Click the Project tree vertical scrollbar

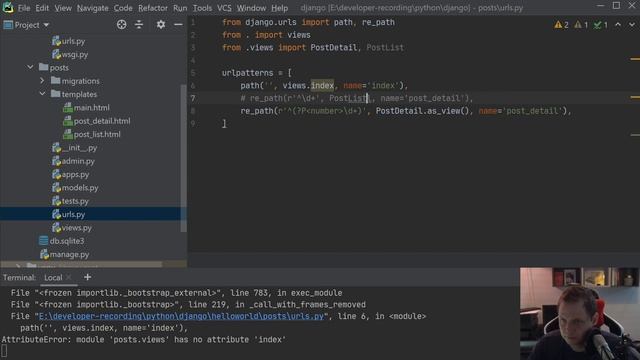[x=184, y=157]
